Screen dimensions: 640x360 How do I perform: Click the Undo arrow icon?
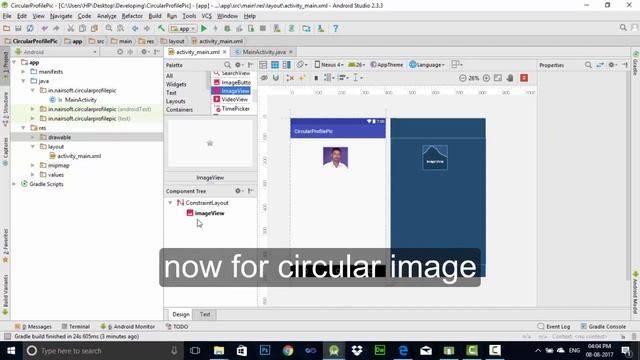tap(44, 29)
